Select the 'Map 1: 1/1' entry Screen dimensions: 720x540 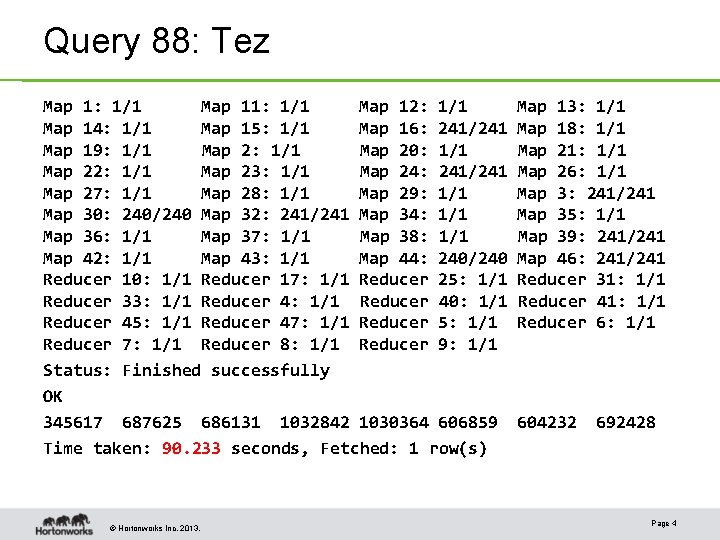[x=92, y=107]
